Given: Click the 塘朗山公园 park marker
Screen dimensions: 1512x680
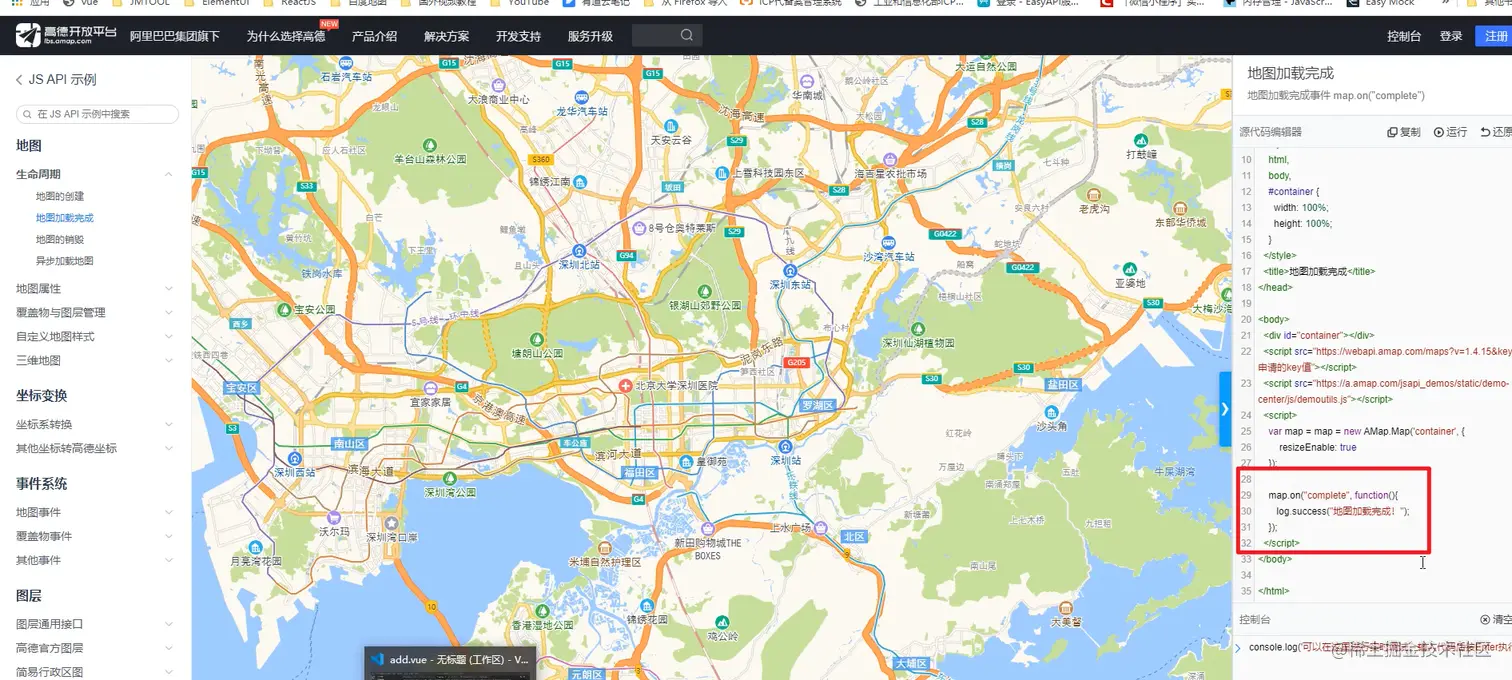Looking at the screenshot, I should tap(537, 339).
